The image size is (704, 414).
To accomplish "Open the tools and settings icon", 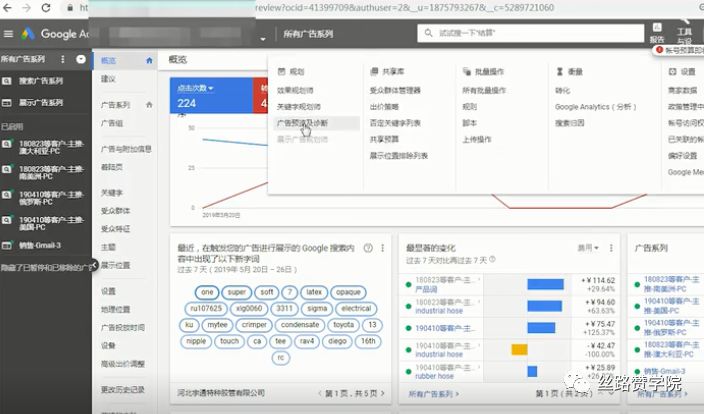I will click(x=684, y=33).
